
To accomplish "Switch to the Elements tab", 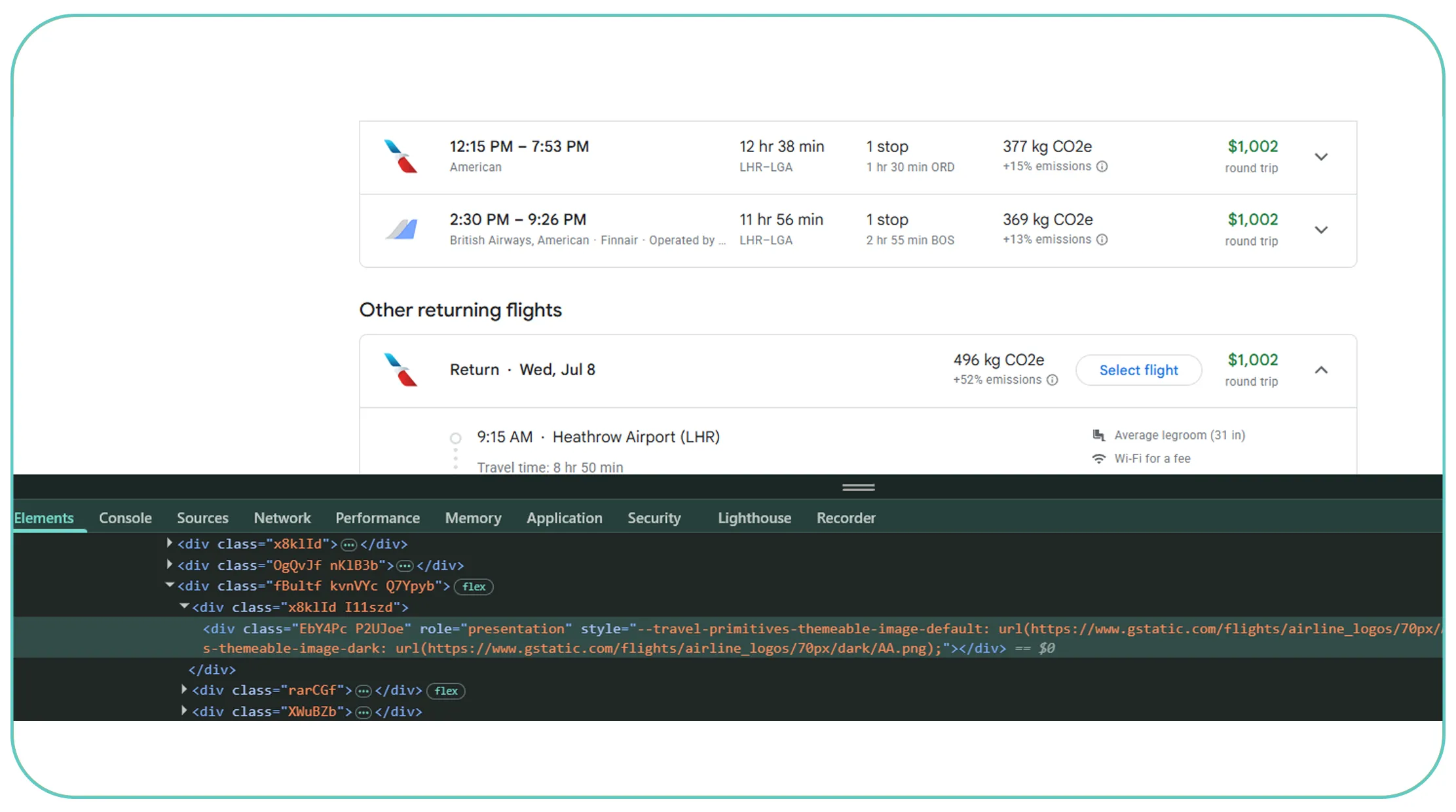I will tap(44, 518).
